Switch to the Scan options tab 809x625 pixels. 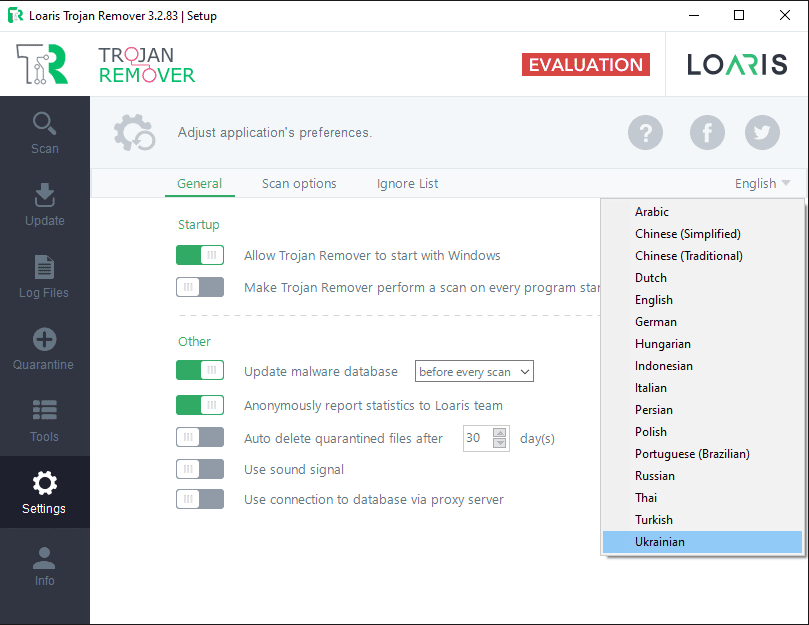pyautogui.click(x=299, y=183)
